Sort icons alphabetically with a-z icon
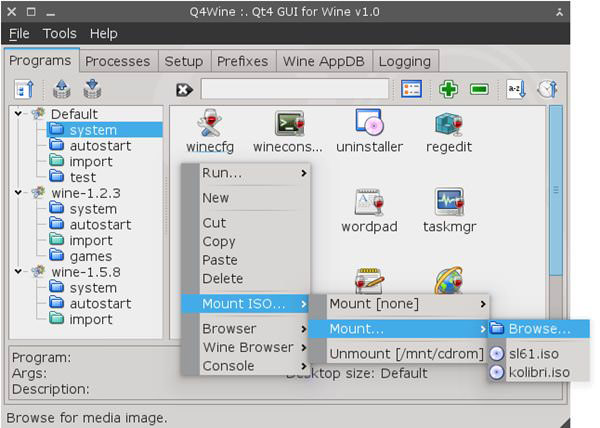 click(x=516, y=90)
